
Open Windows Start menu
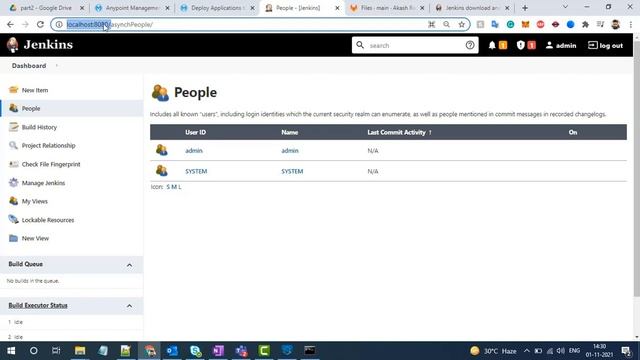pos(11,351)
